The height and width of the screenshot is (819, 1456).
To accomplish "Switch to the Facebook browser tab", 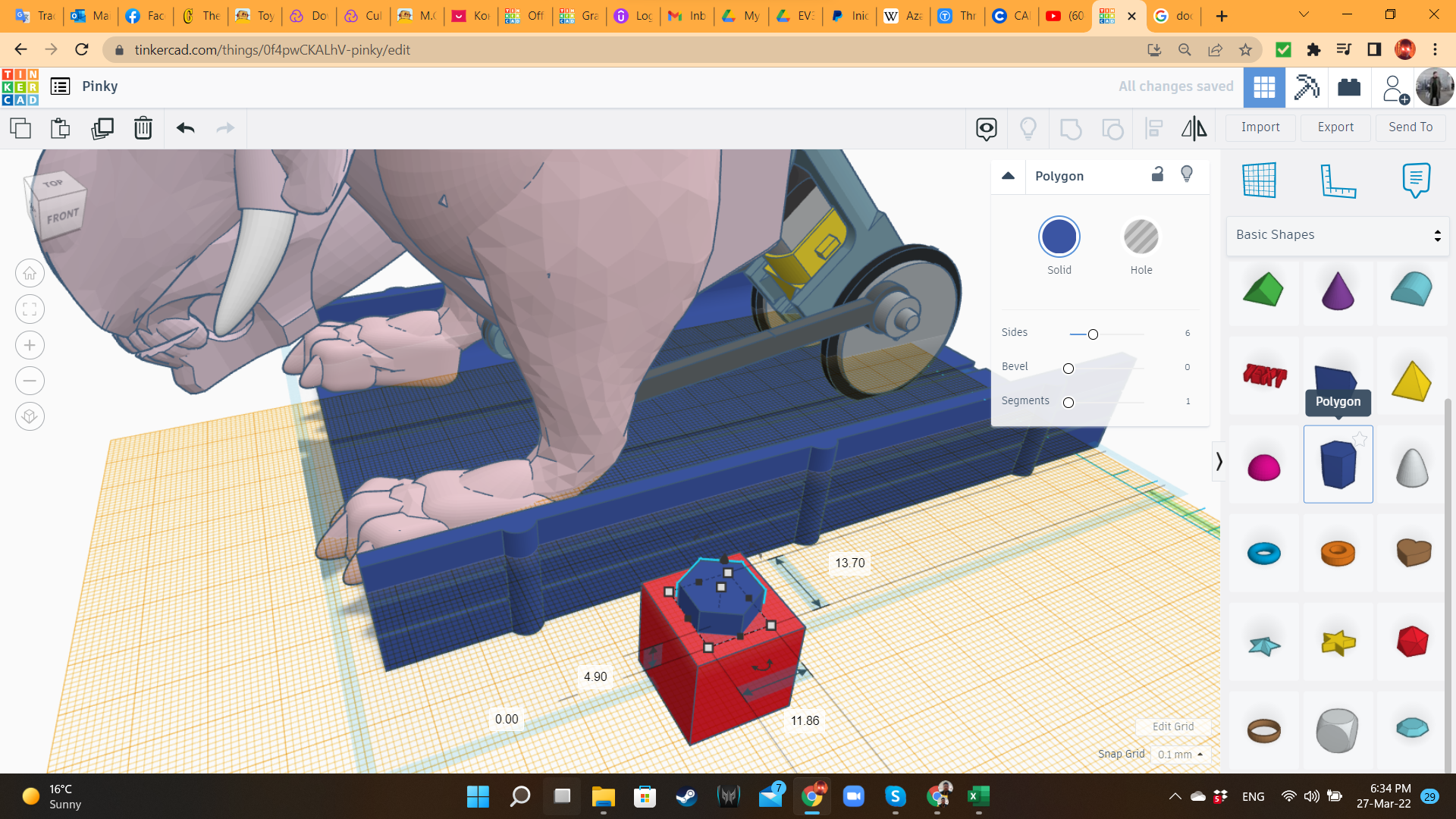I will (x=145, y=16).
